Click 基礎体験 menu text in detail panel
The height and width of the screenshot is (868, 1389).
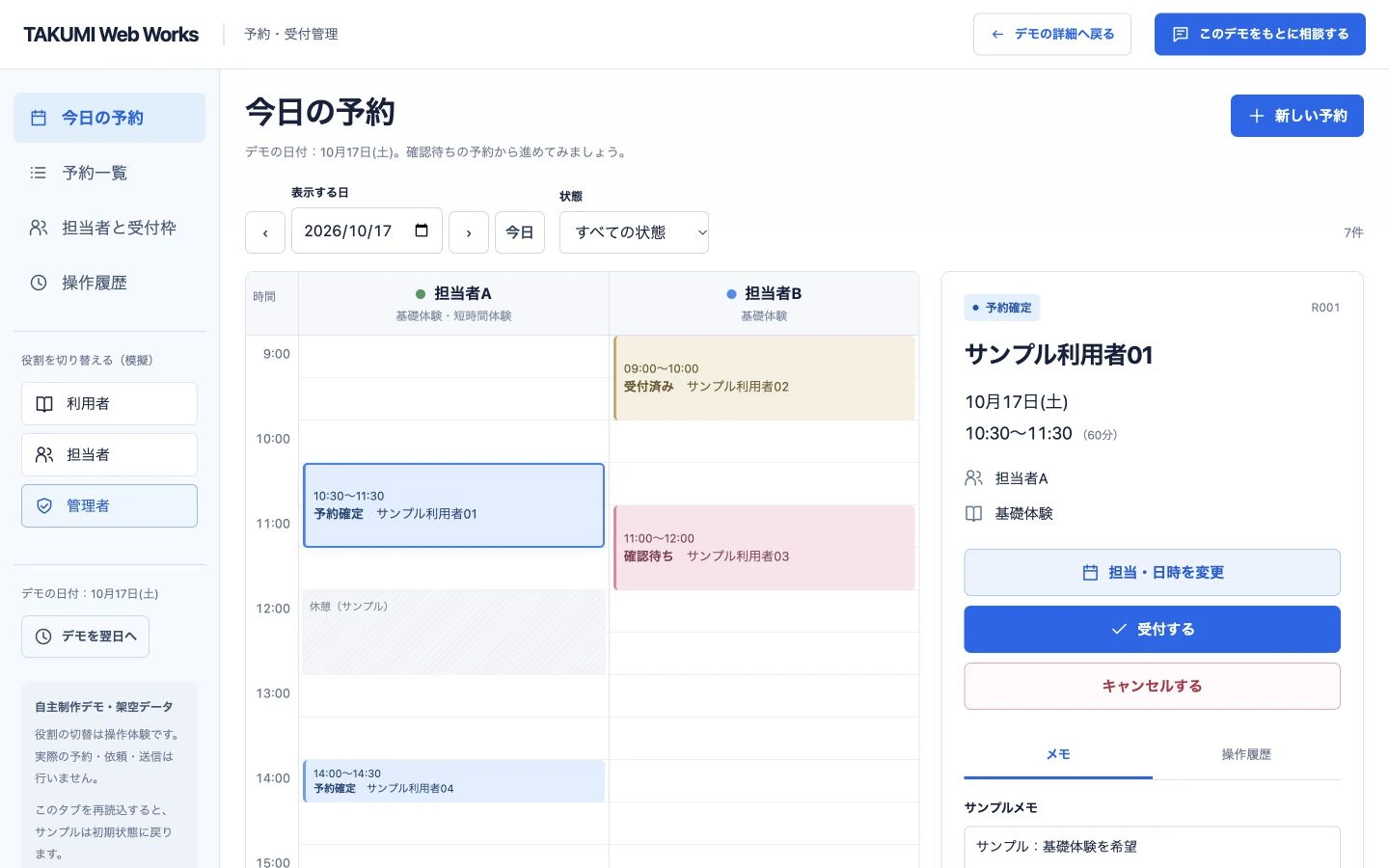click(1023, 514)
